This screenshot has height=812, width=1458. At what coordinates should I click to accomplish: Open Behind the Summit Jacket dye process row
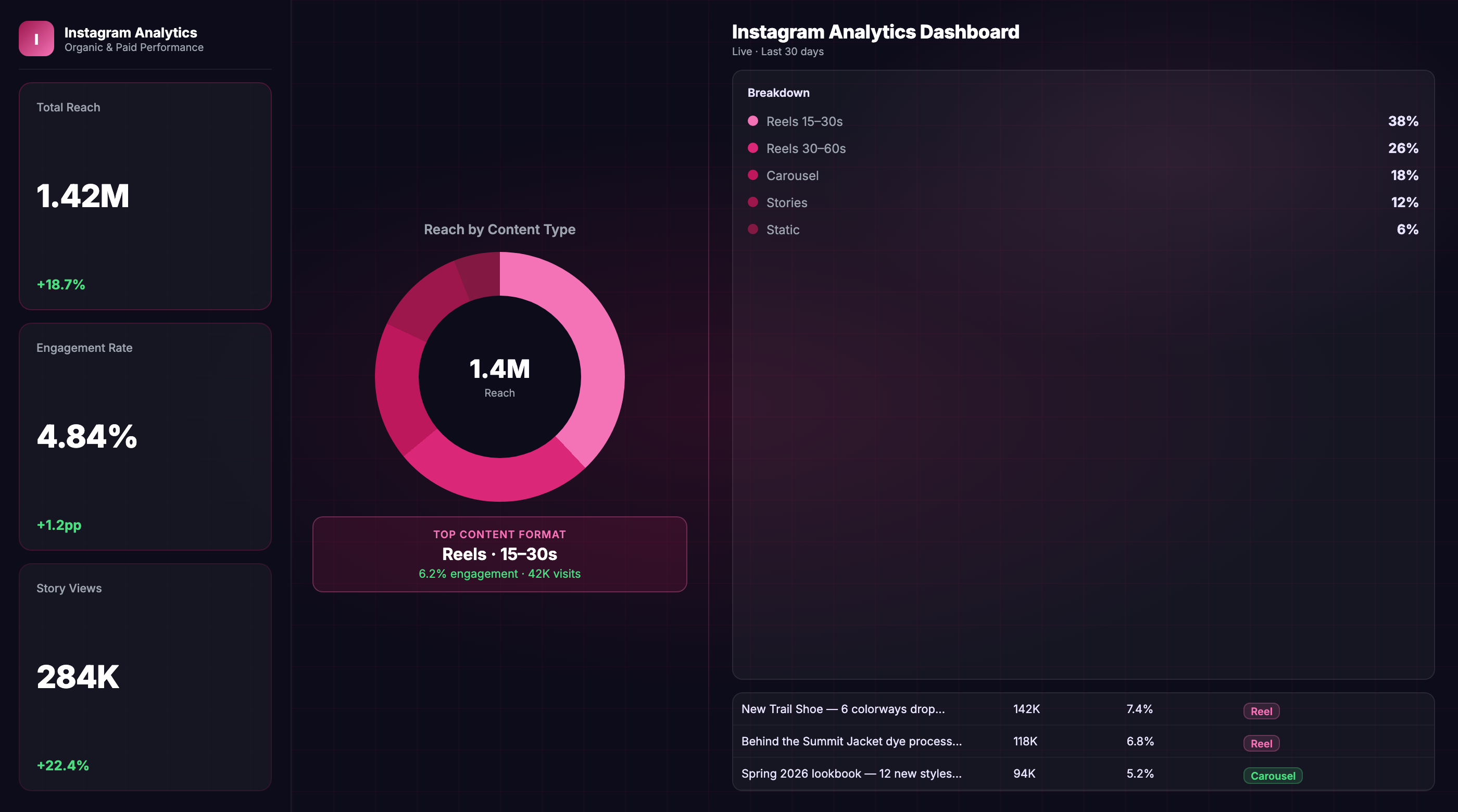click(1083, 742)
